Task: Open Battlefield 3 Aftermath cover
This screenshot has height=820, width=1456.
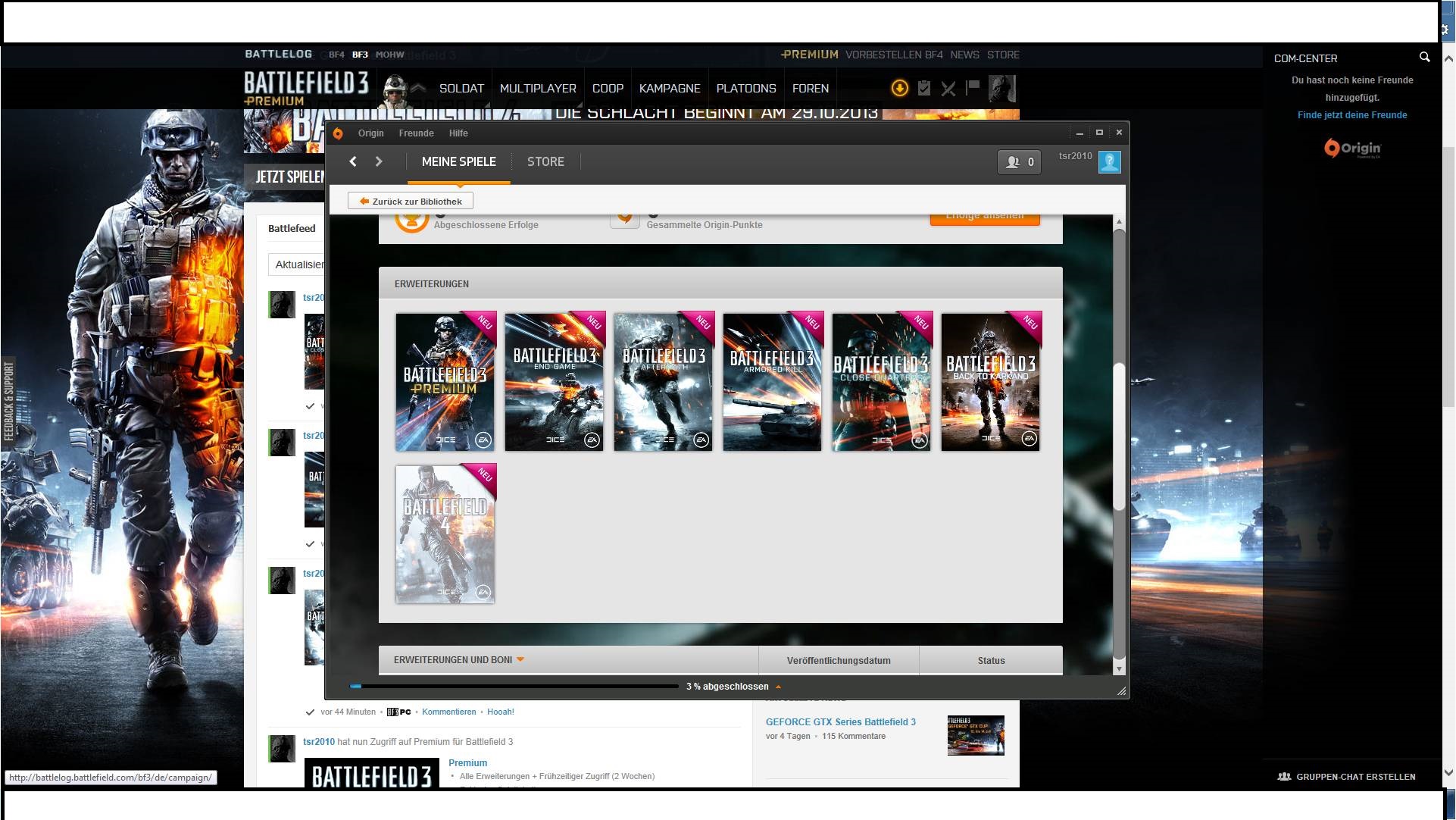Action: point(664,382)
